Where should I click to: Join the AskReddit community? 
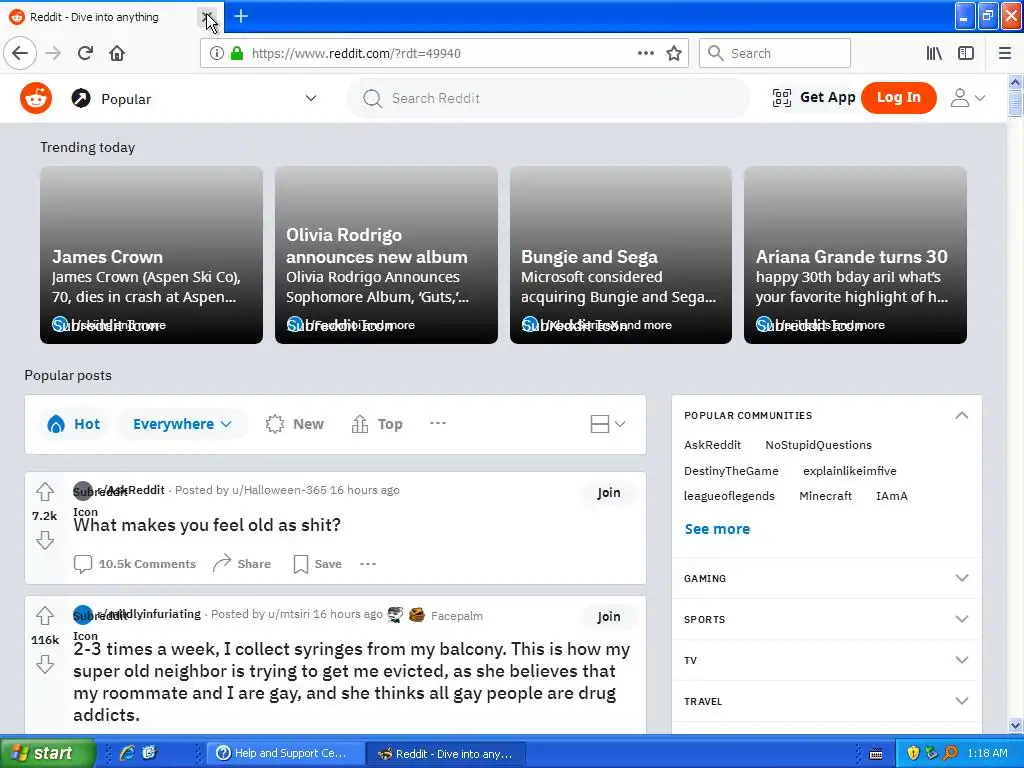point(609,492)
